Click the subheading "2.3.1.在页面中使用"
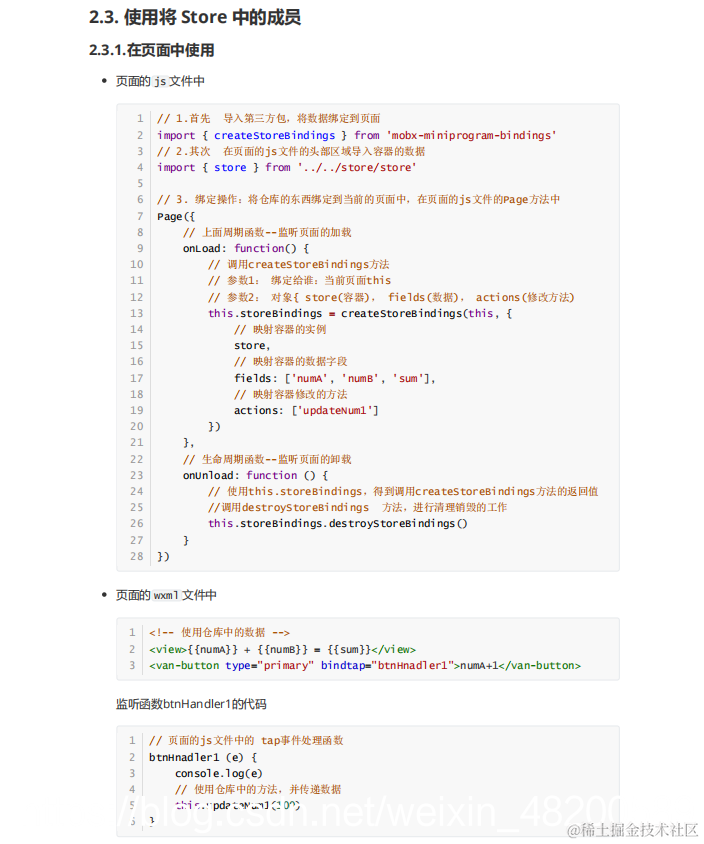The height and width of the screenshot is (844, 704). 152,50
